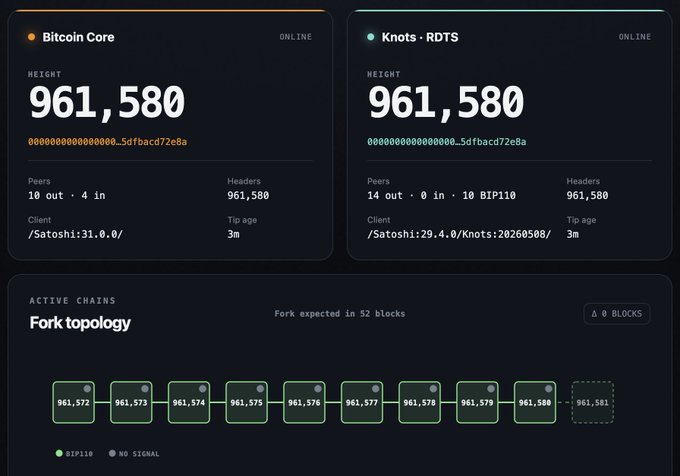
Task: Click the ACTIVE CHAINS section label
Action: tap(72, 301)
